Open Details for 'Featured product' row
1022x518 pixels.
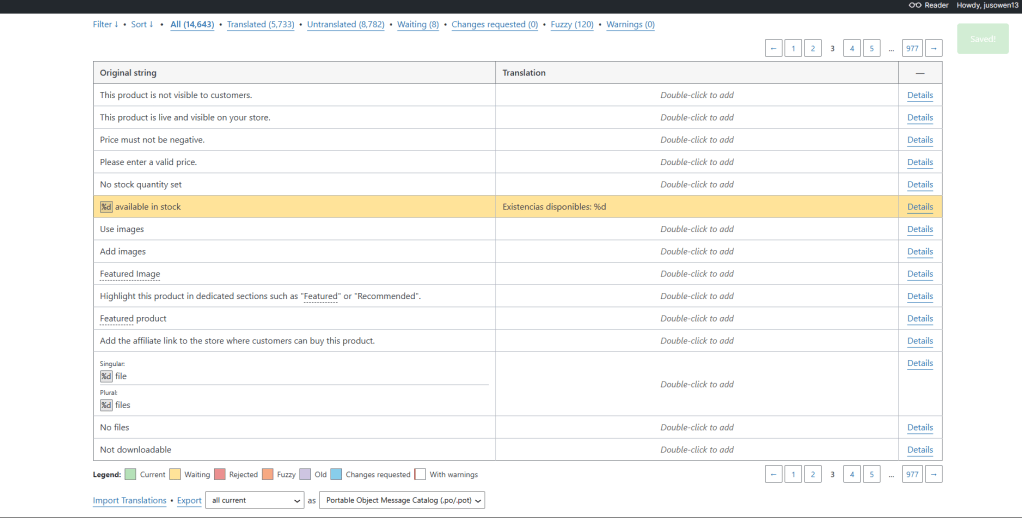[x=920, y=319]
